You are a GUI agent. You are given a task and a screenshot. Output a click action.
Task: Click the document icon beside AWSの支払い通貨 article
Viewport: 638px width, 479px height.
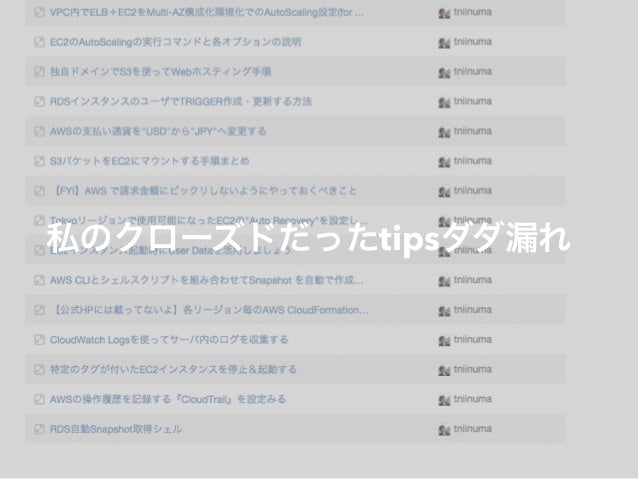click(x=39, y=131)
